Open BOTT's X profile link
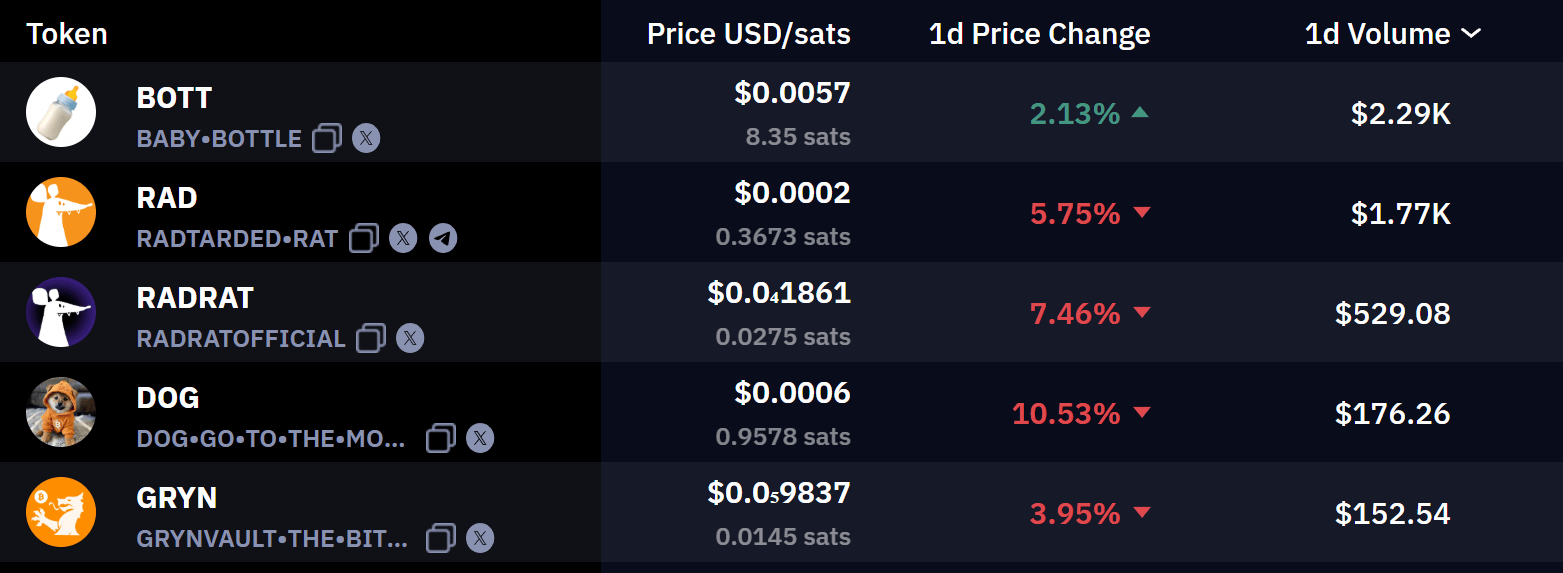 click(x=366, y=138)
